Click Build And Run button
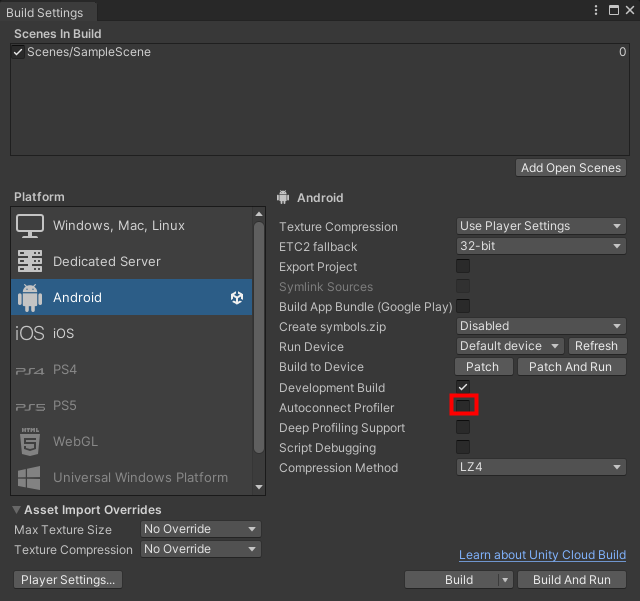640x601 pixels. click(x=571, y=580)
